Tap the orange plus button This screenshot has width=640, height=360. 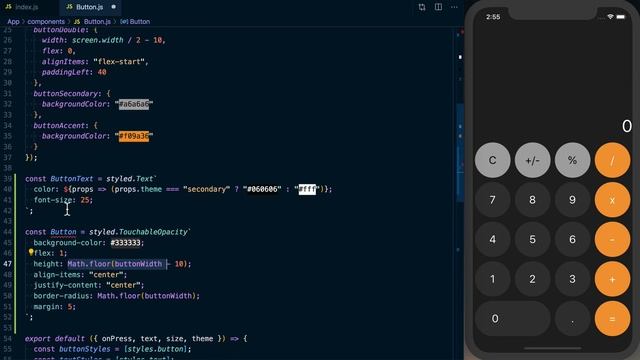click(x=612, y=279)
